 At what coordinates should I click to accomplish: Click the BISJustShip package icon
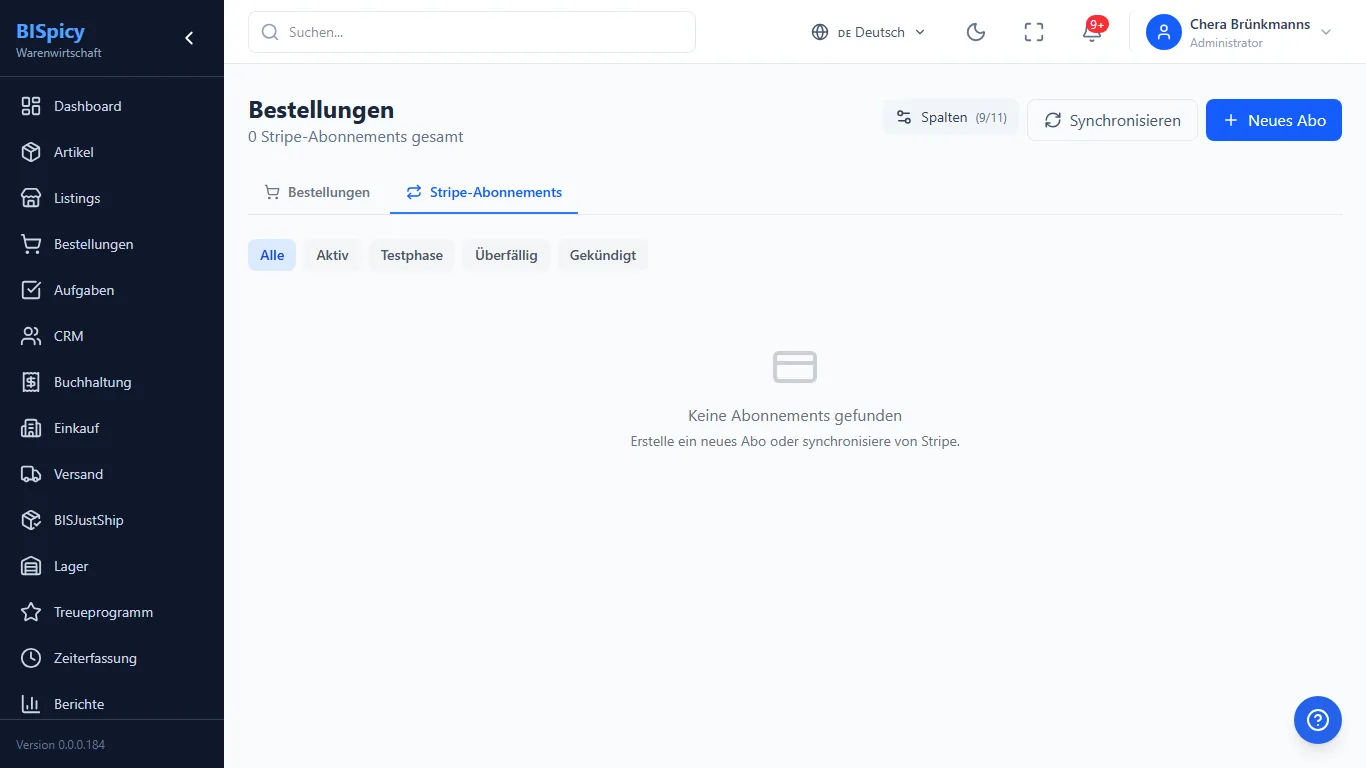31,520
